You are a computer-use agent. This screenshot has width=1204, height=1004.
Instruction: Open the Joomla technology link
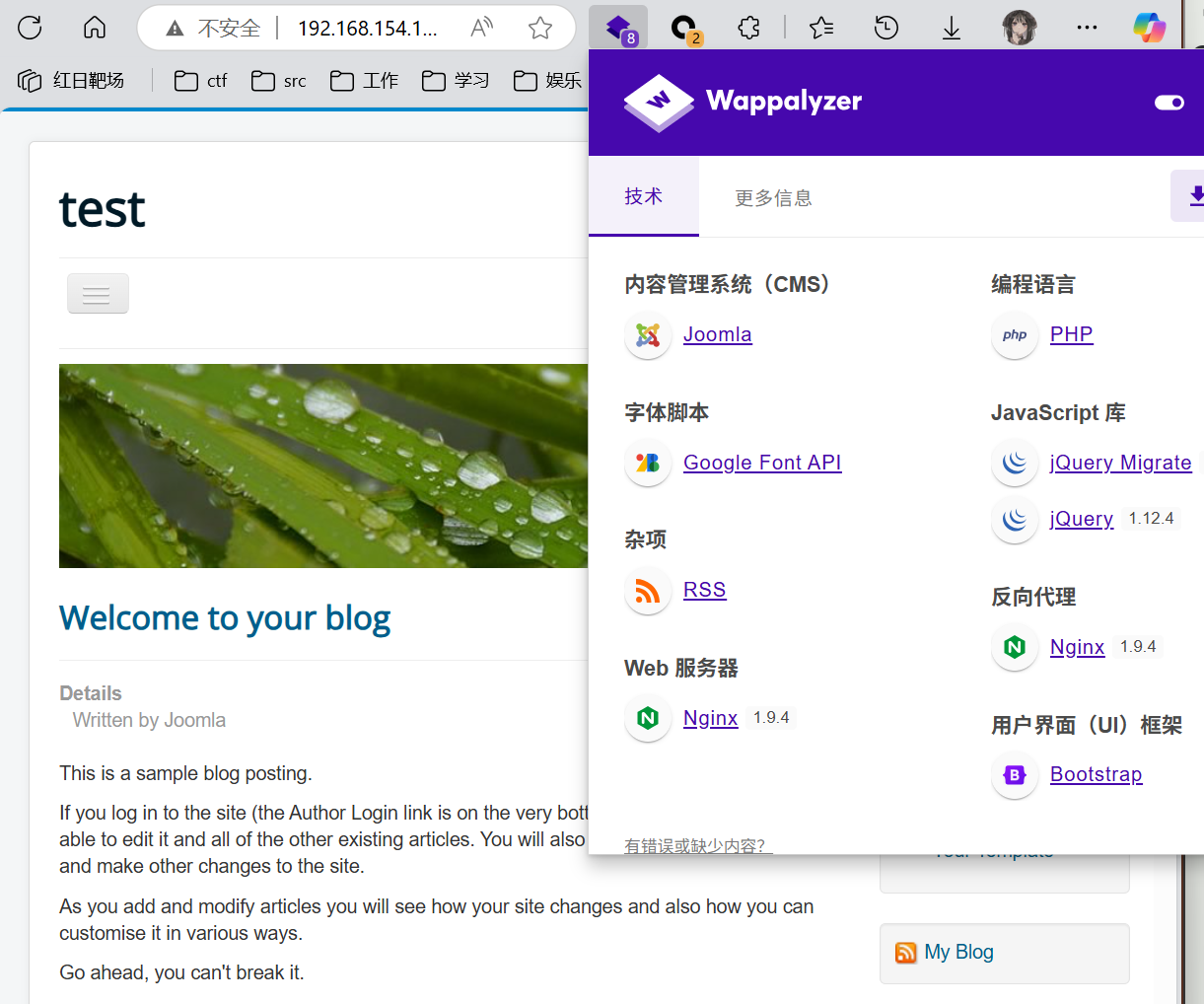tap(718, 334)
